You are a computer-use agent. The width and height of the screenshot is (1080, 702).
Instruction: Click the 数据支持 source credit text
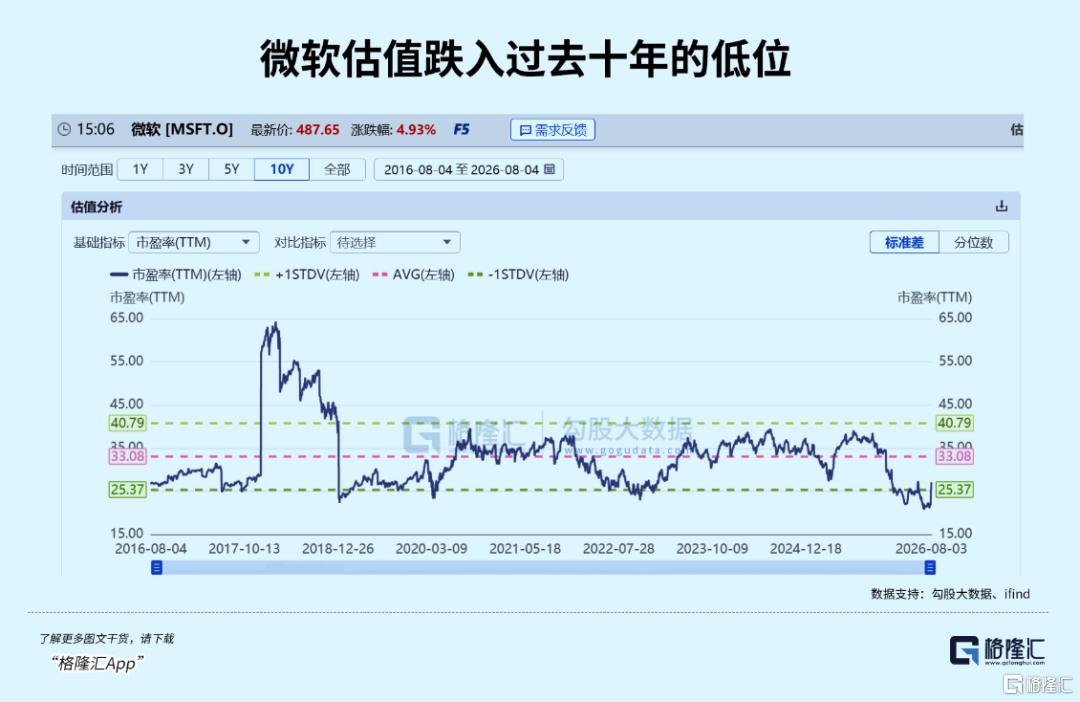coord(950,594)
